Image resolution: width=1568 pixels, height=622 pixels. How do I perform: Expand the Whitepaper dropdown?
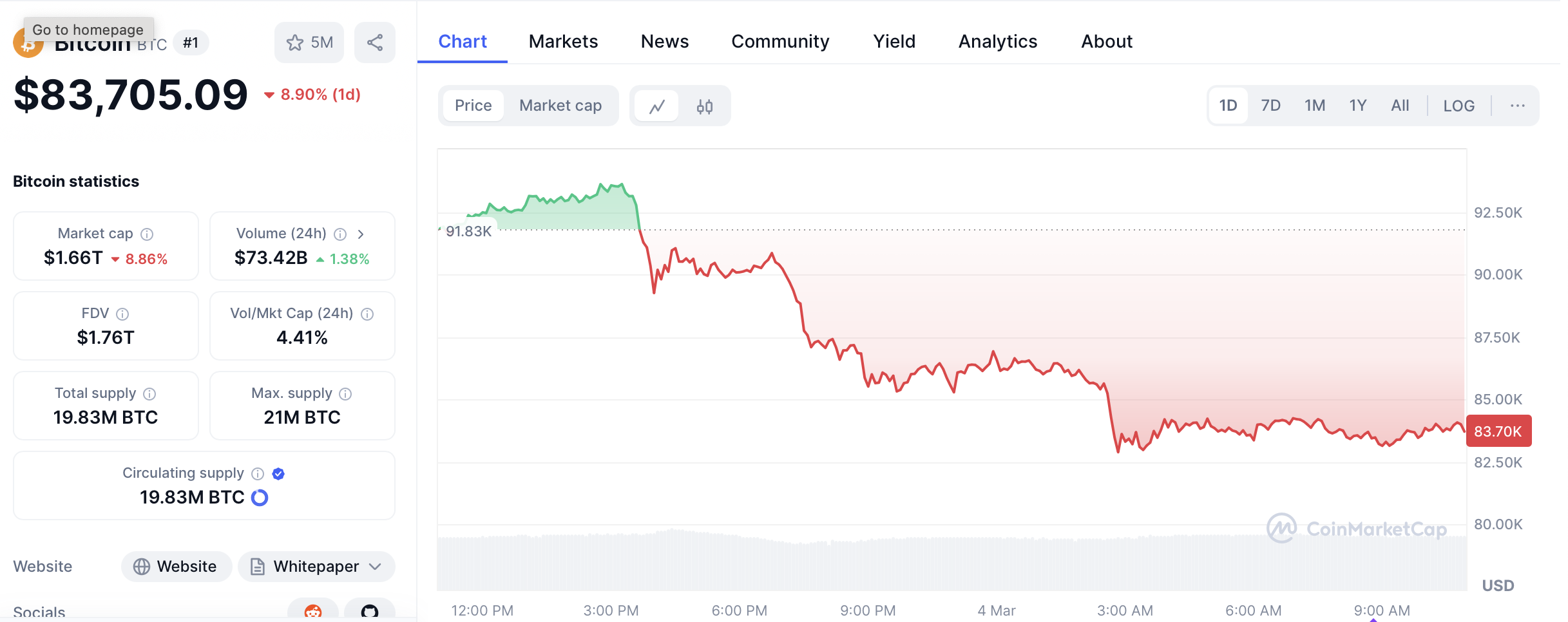click(376, 567)
